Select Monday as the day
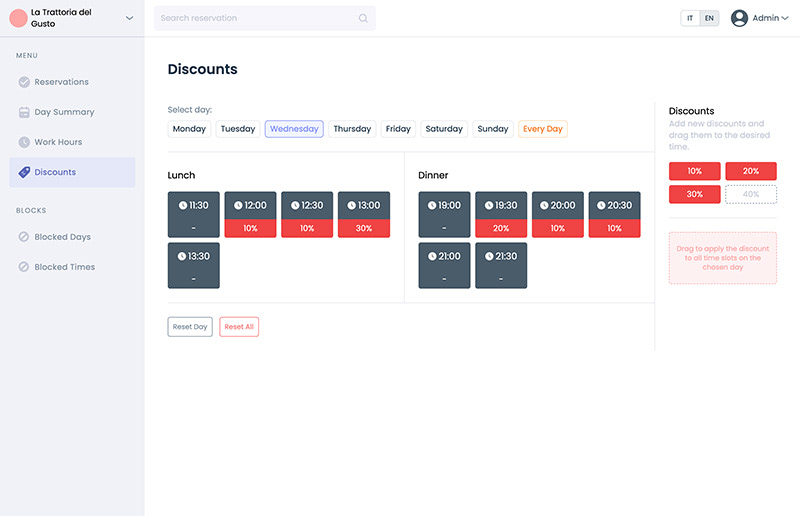The width and height of the screenshot is (800, 516). (x=189, y=129)
